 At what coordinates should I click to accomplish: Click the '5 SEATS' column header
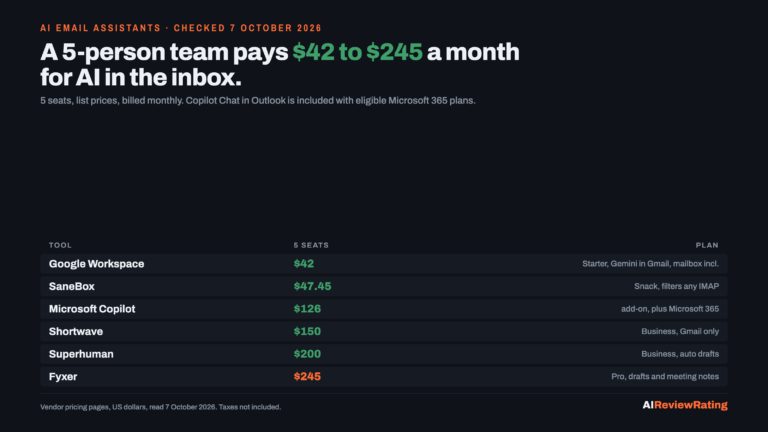coord(311,245)
